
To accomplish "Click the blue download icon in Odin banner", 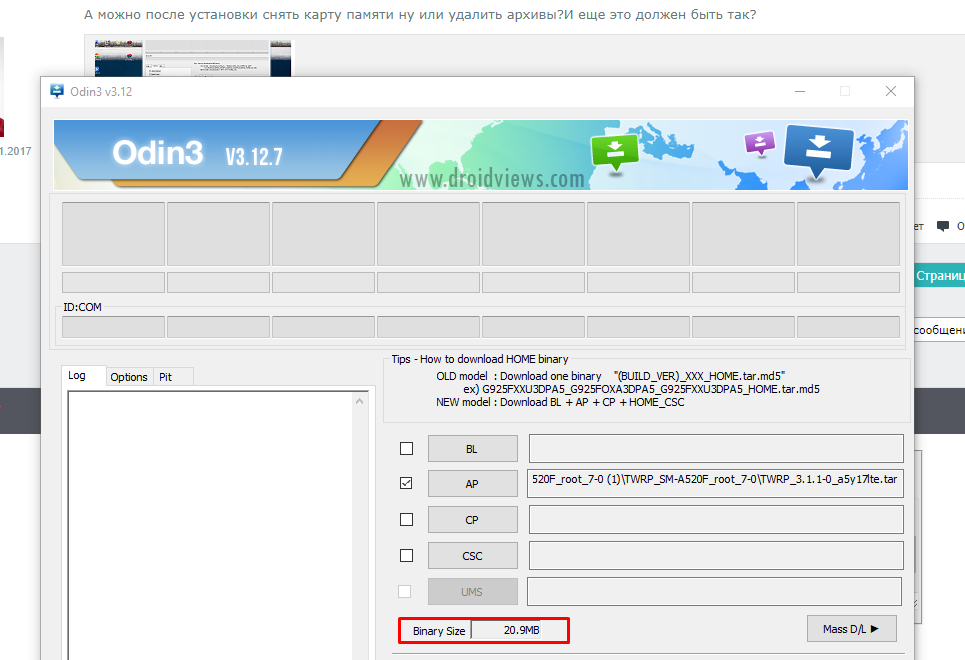I will [819, 150].
